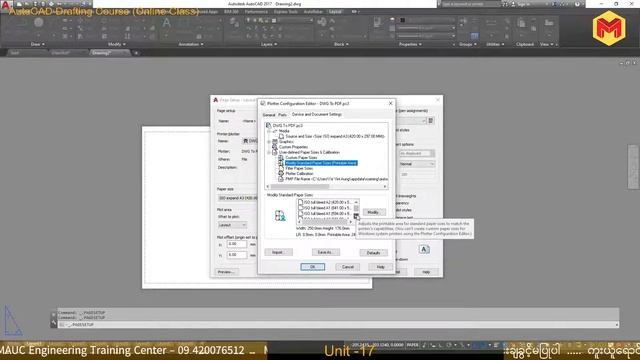Click Help button in Page Setup dialog
Screen dimensions: 640x360
point(426,272)
